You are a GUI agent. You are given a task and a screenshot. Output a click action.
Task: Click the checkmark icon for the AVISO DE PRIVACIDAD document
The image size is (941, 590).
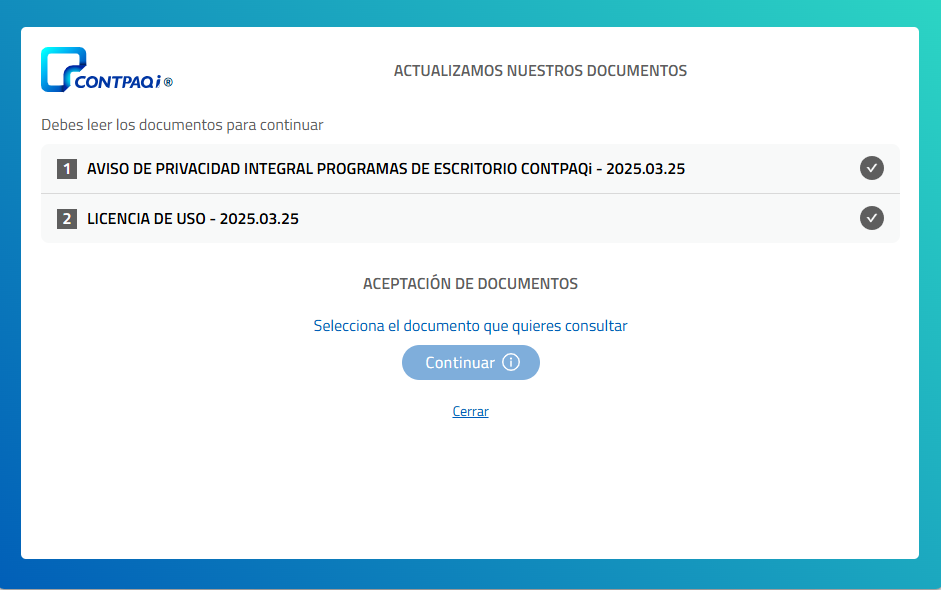(871, 168)
